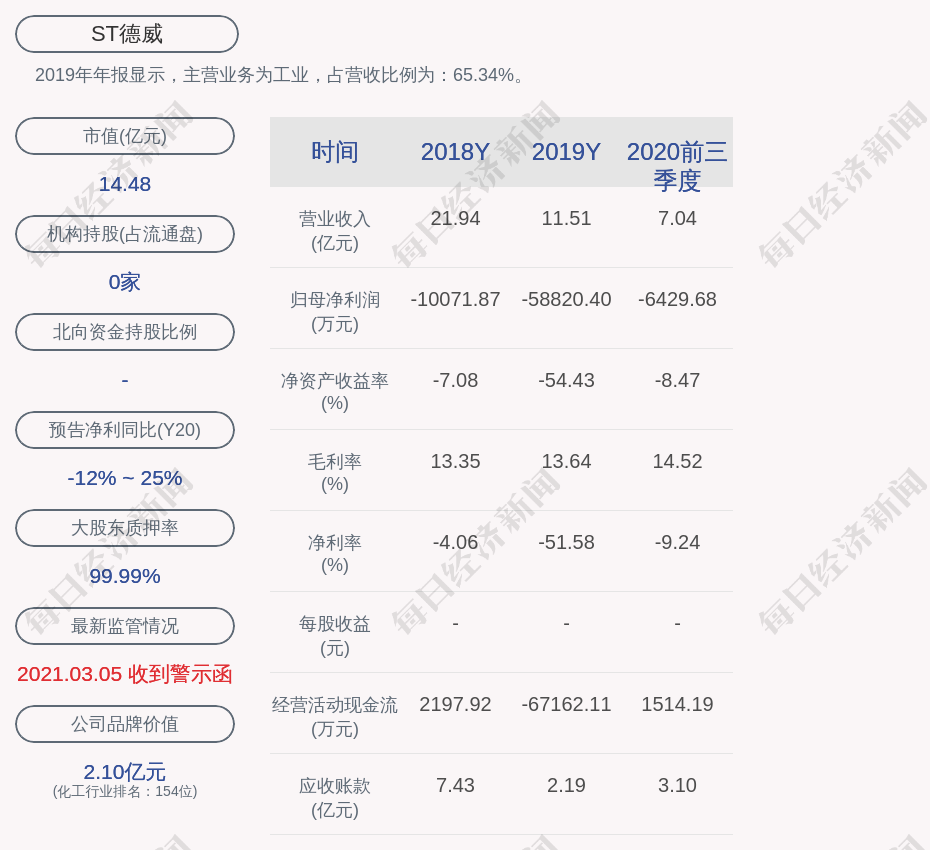Screen dimensions: 930x850
Task: Select the 北向资金持股比例 pill
Action: (125, 332)
